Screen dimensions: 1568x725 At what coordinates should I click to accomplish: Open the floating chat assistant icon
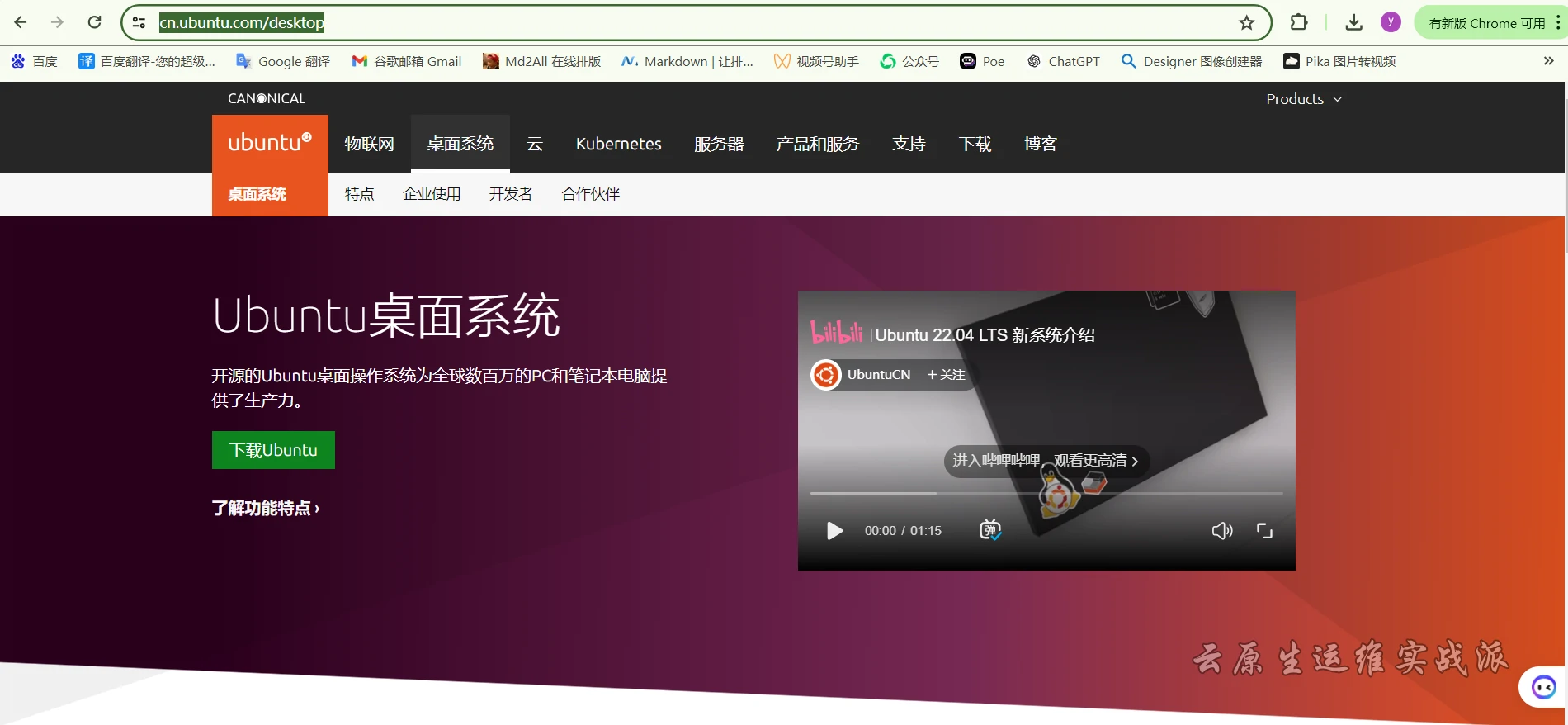1543,687
